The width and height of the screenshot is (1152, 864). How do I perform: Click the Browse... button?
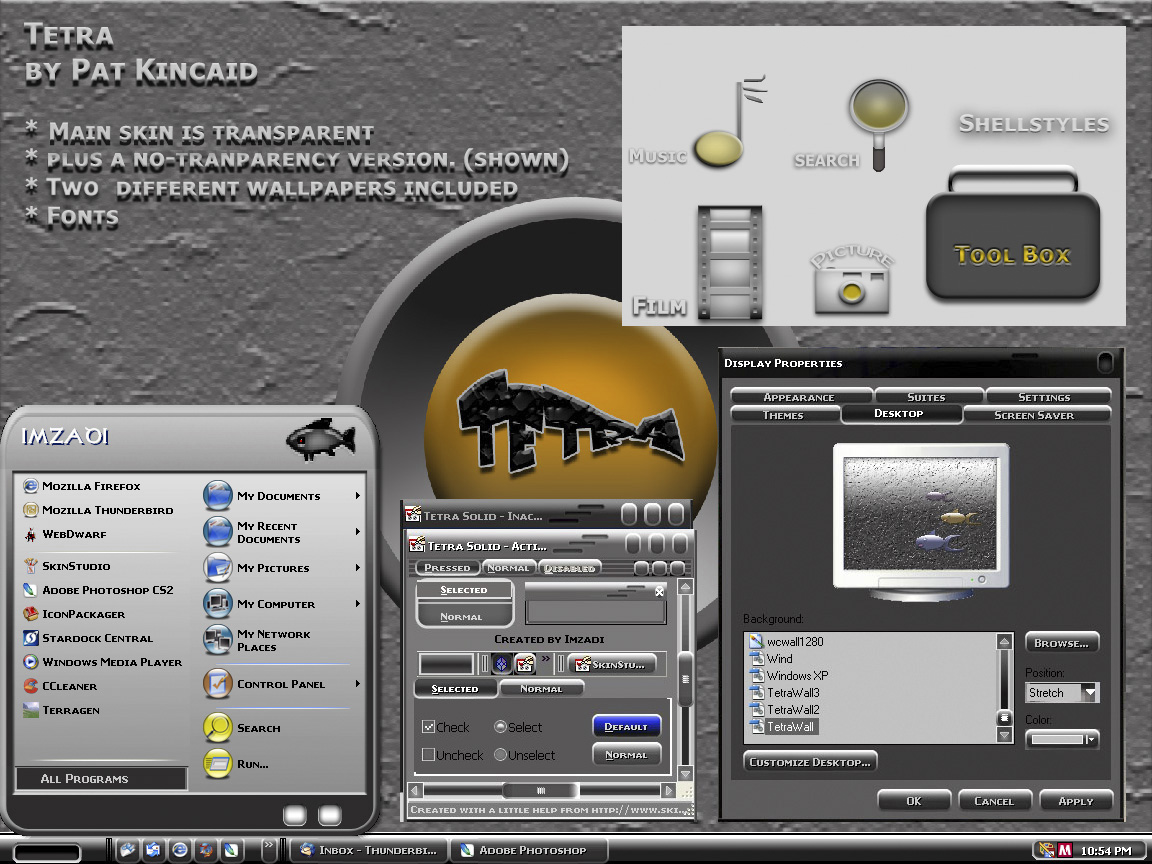click(1062, 643)
